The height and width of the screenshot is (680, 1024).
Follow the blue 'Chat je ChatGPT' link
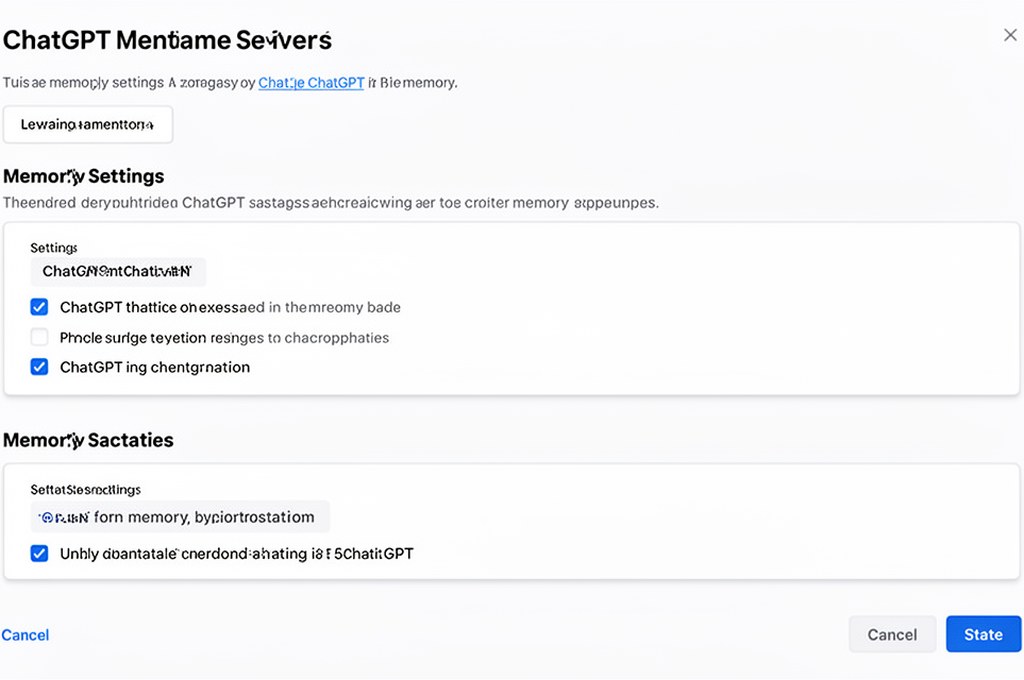[311, 83]
